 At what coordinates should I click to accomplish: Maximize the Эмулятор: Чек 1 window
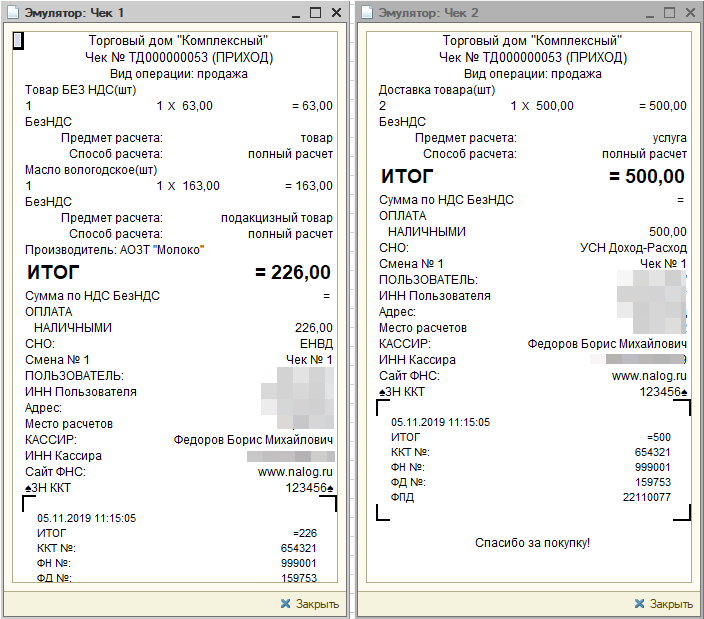tap(316, 13)
